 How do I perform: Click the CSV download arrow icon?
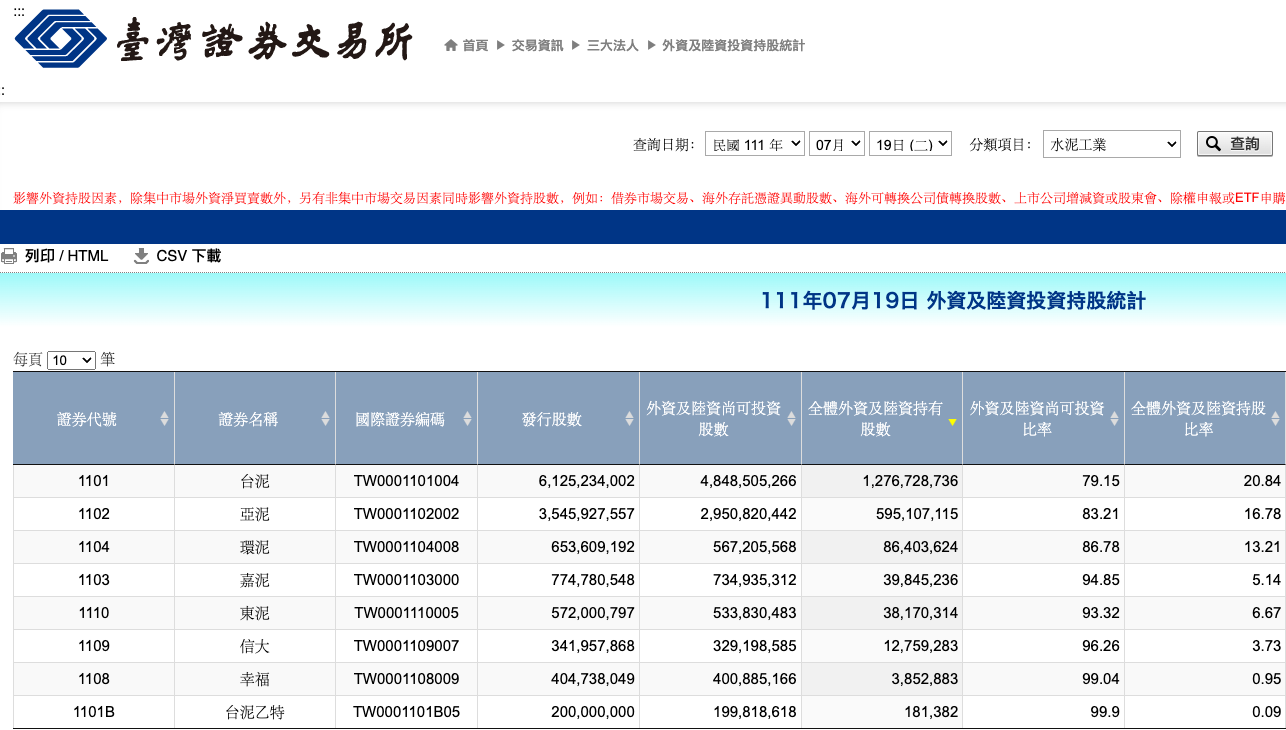pyautogui.click(x=141, y=256)
